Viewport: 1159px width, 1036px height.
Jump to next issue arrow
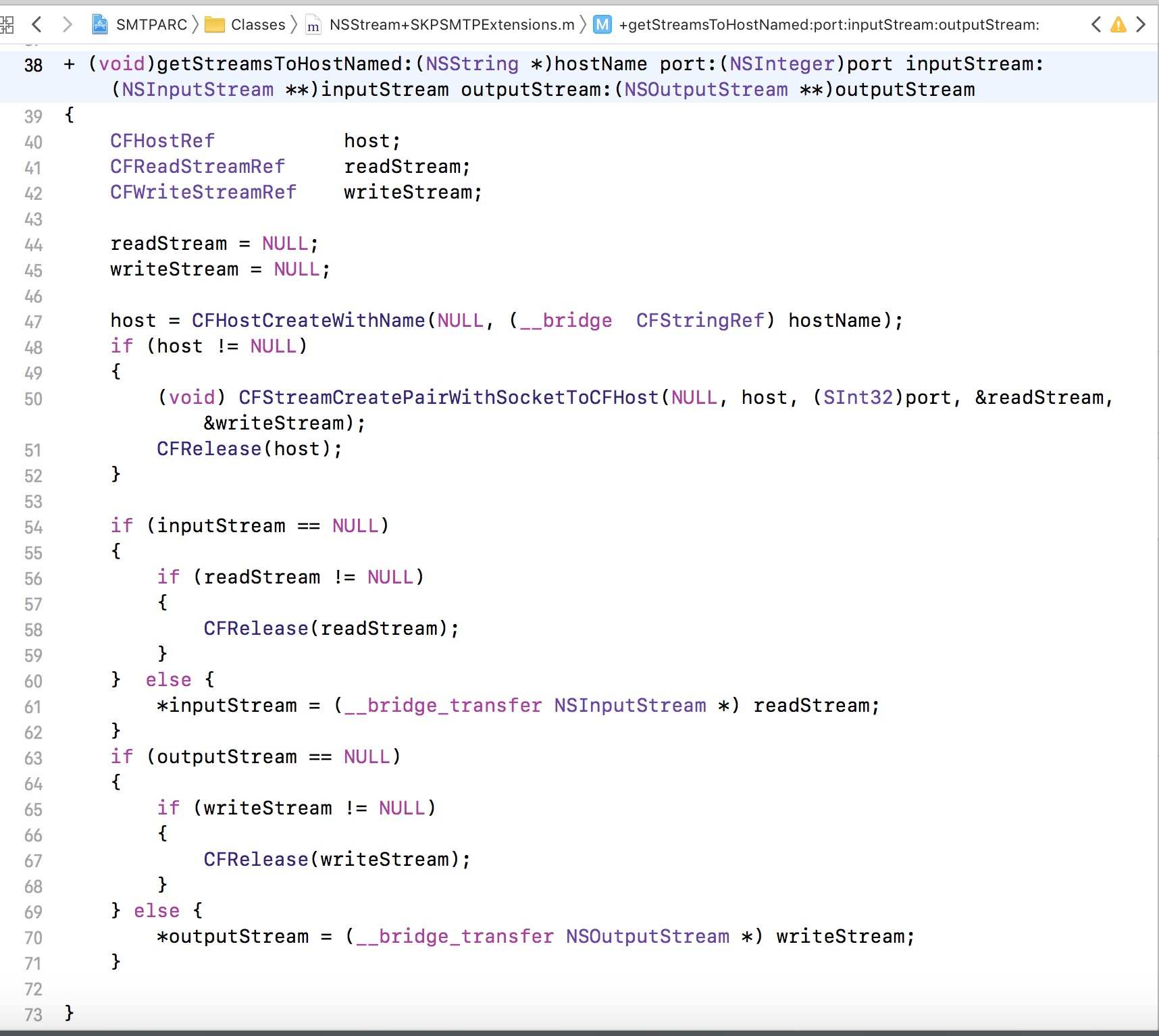click(x=1141, y=25)
